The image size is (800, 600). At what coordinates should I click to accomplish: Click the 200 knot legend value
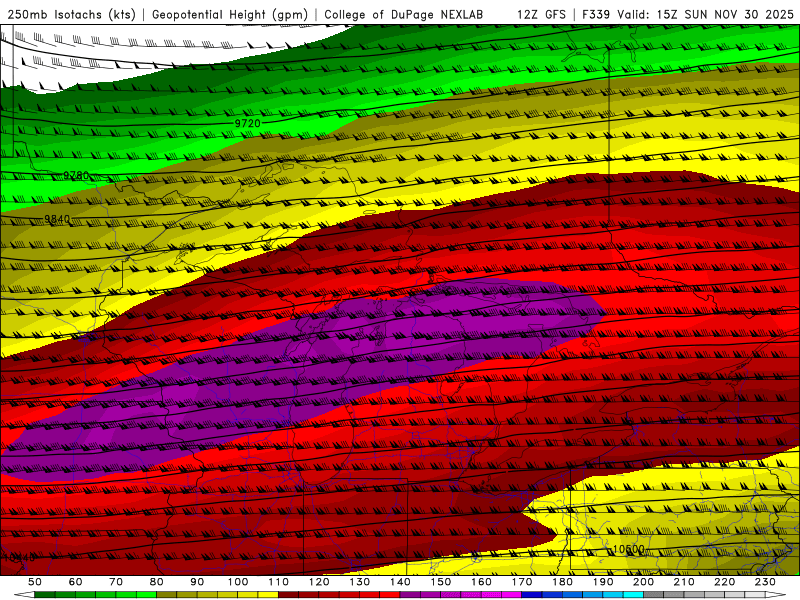pos(643,582)
